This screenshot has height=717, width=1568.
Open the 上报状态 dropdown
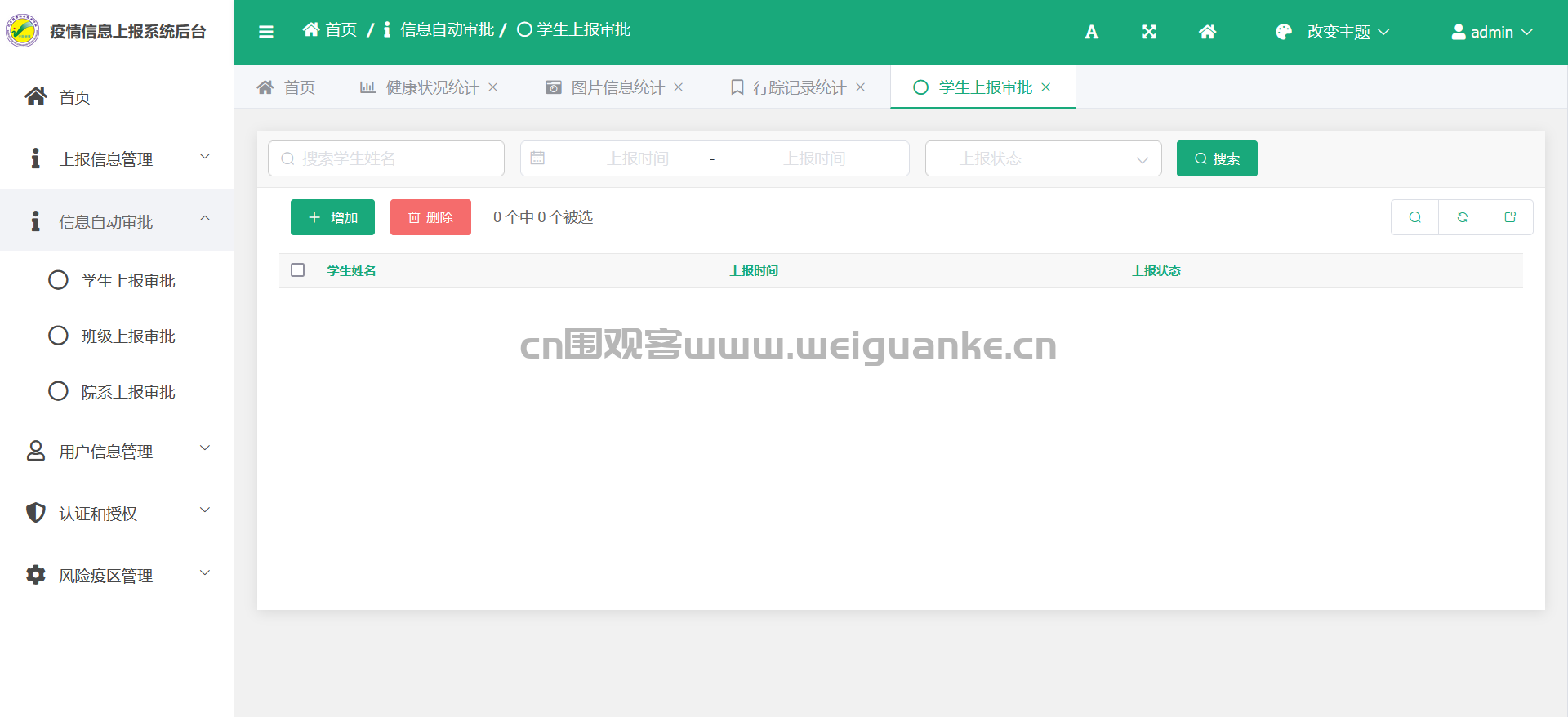pyautogui.click(x=1043, y=158)
